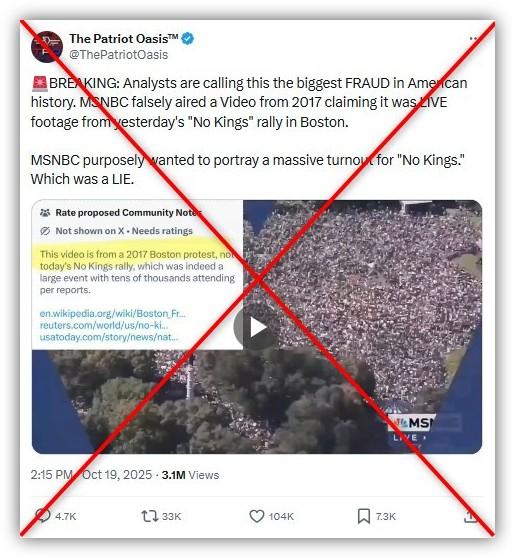
Task: Click the red siren emoji before BREAKING
Action: pyautogui.click(x=40, y=83)
